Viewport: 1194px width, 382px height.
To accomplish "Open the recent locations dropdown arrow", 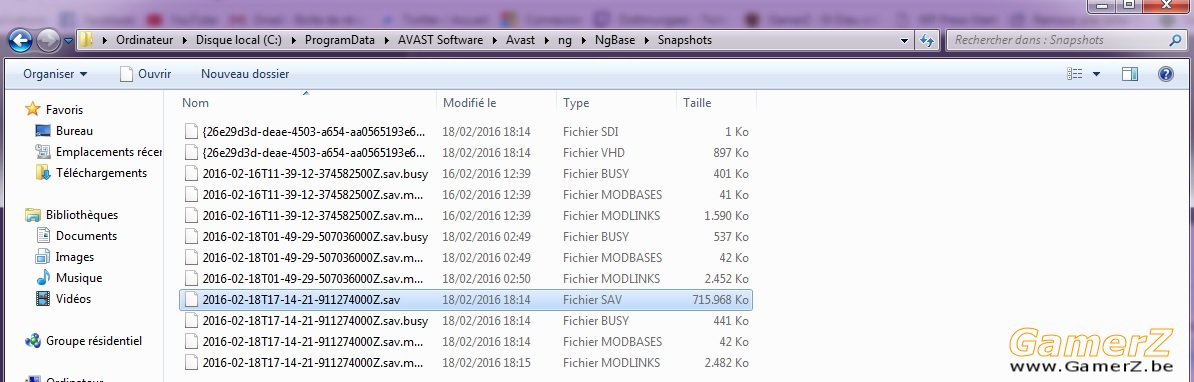I will click(x=69, y=40).
